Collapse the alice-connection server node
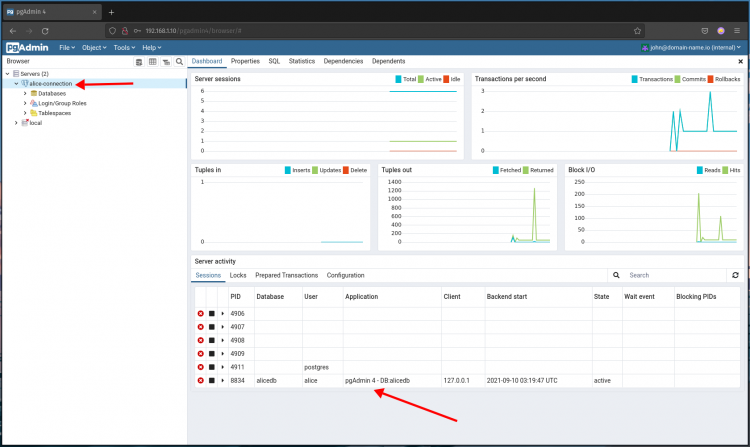750x447 pixels. coord(16,84)
